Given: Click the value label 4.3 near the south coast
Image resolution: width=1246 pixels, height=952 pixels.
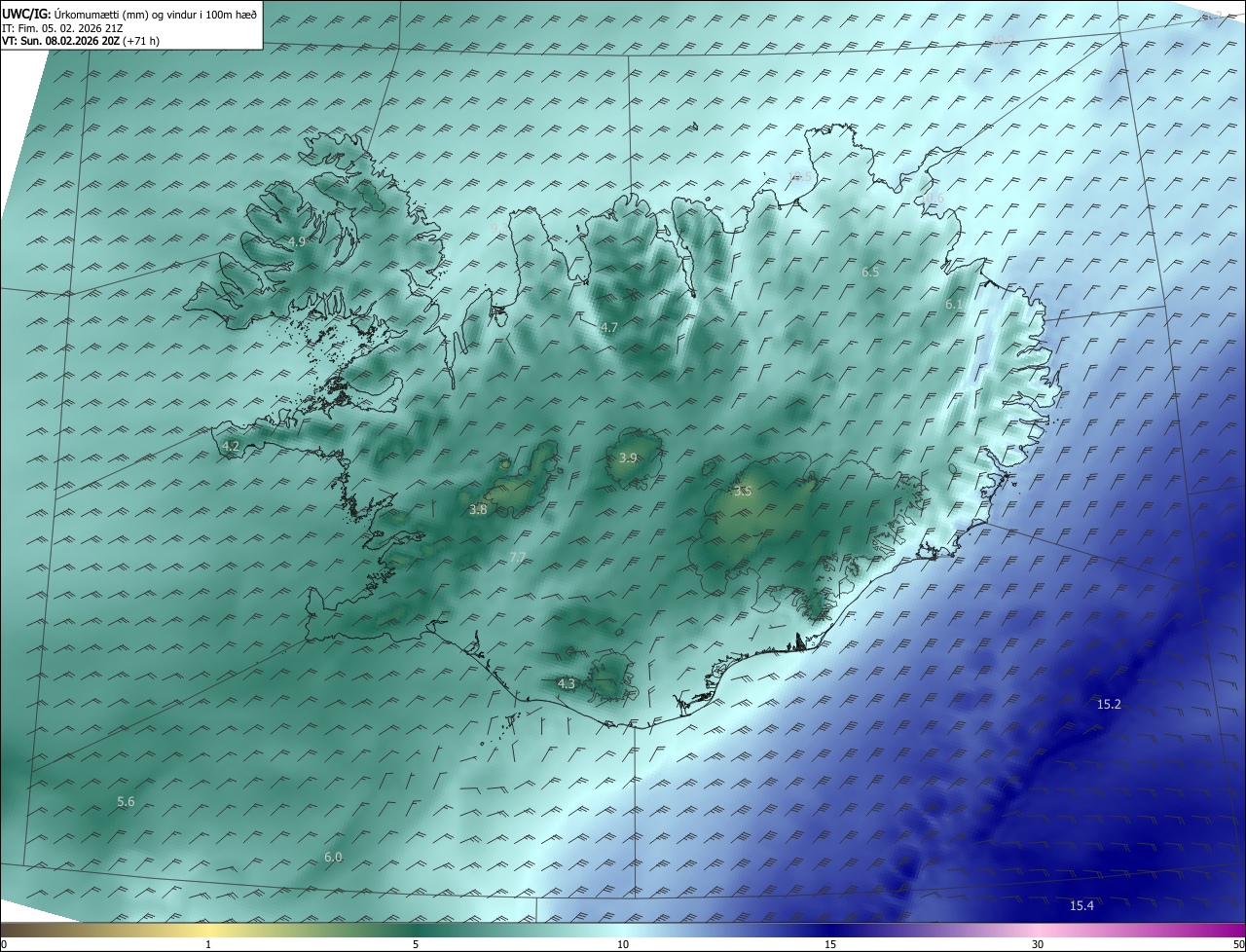Looking at the screenshot, I should pos(567,684).
